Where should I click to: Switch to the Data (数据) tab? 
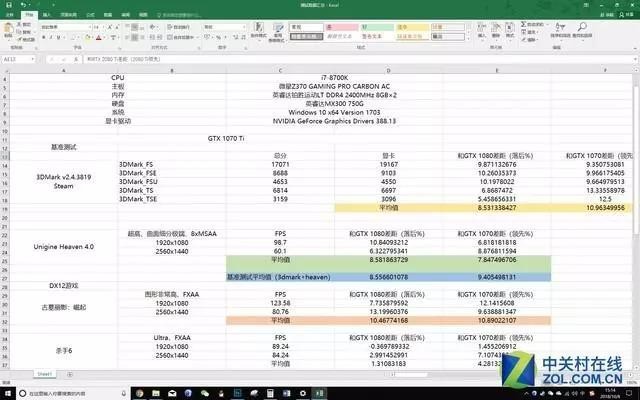108,15
